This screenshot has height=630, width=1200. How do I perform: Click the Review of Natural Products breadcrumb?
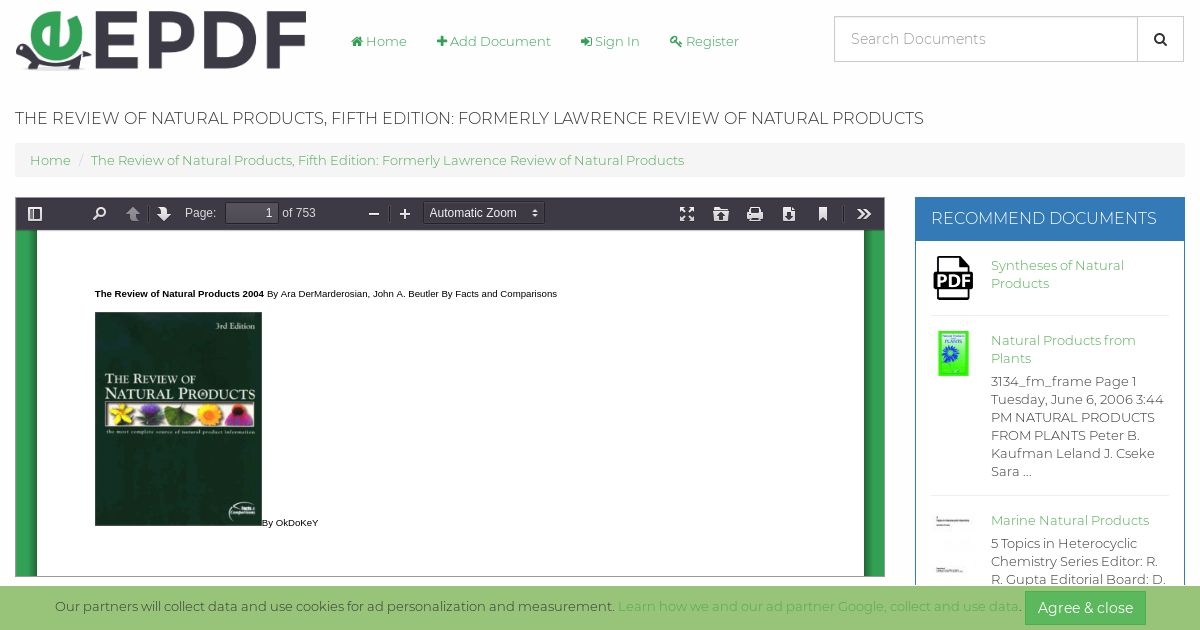click(387, 160)
